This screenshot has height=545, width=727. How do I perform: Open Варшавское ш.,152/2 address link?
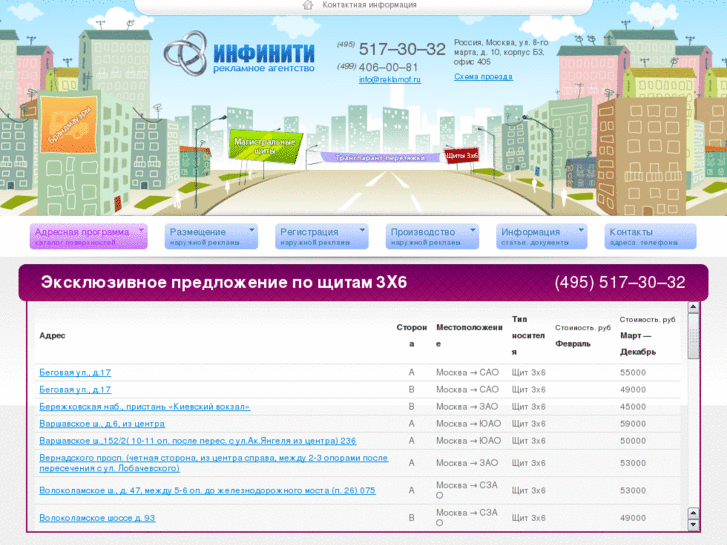click(198, 441)
